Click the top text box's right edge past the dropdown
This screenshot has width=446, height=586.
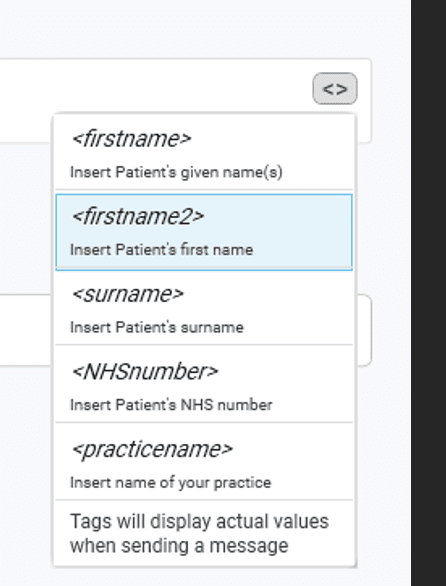tap(364, 127)
